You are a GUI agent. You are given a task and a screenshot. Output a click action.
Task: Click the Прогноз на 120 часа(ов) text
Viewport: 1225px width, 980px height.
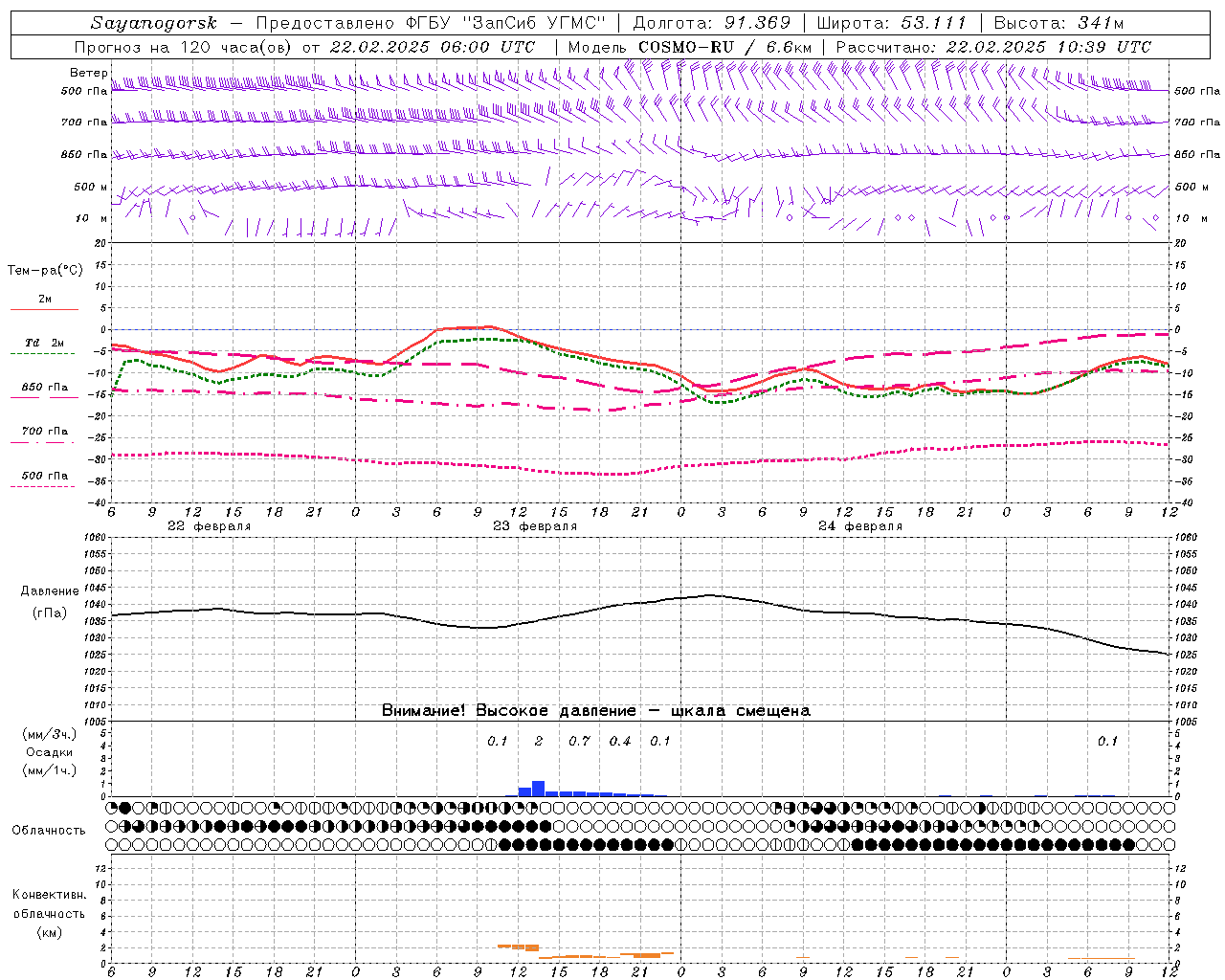(x=184, y=47)
